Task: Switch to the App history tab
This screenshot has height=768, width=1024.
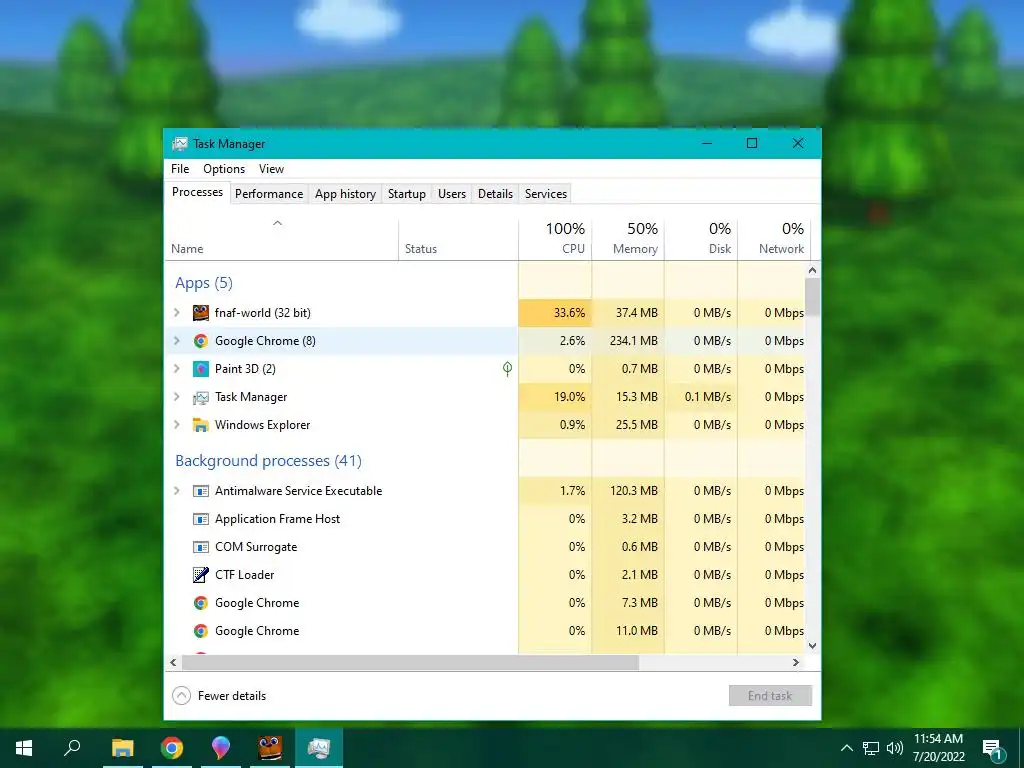Action: point(345,194)
